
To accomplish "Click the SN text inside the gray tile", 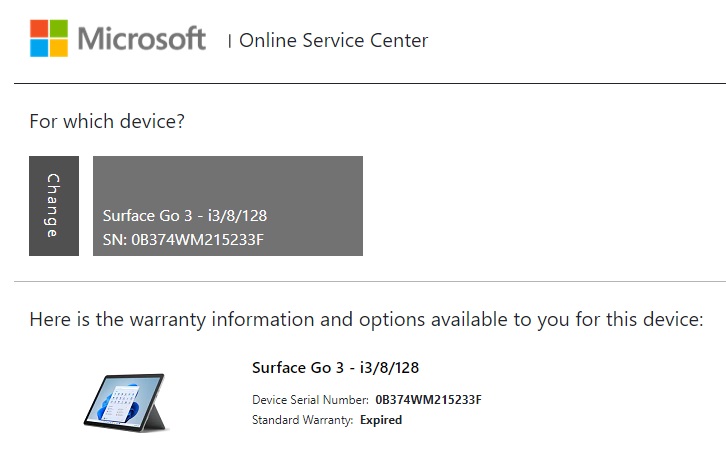I will (x=183, y=239).
